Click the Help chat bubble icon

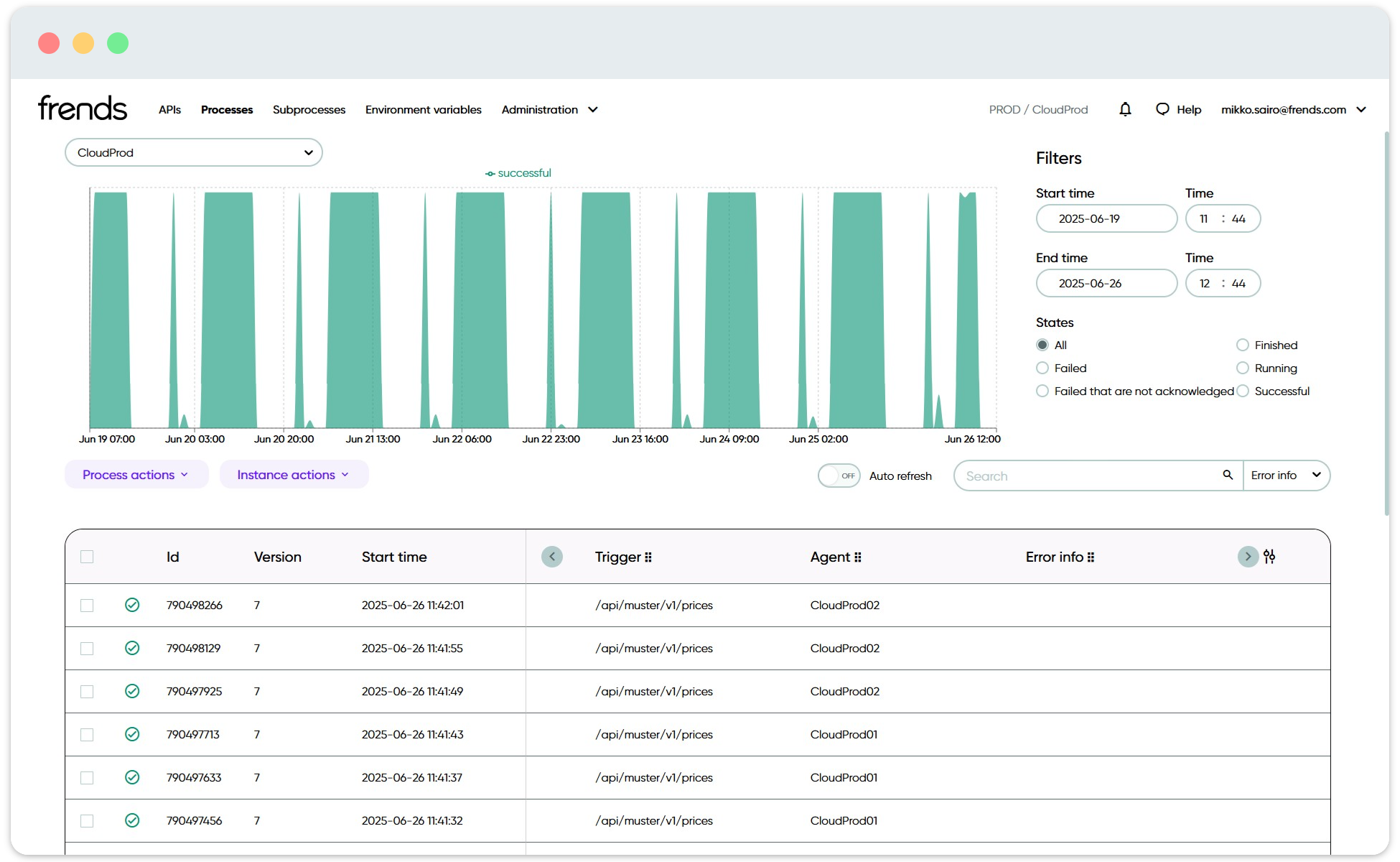[1163, 109]
